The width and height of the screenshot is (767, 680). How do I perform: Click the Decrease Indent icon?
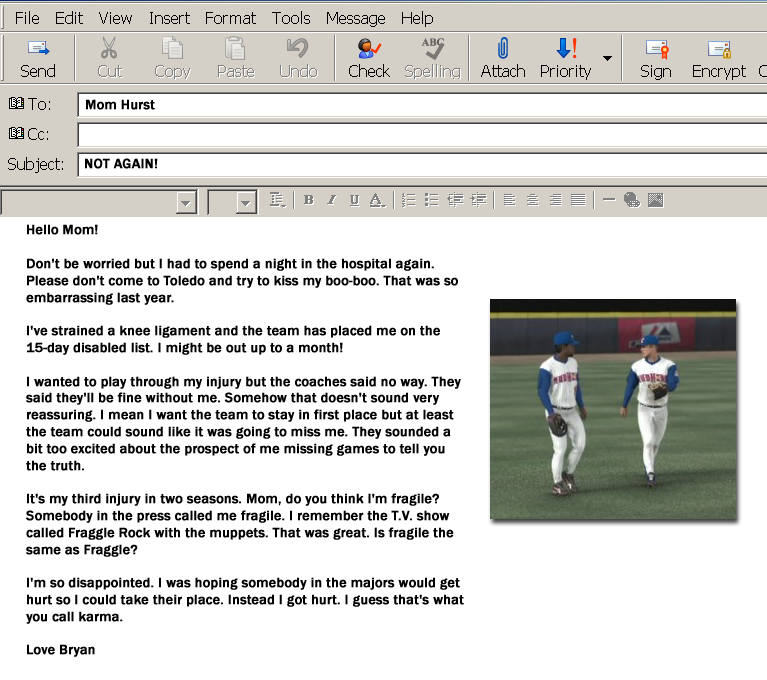pos(455,200)
